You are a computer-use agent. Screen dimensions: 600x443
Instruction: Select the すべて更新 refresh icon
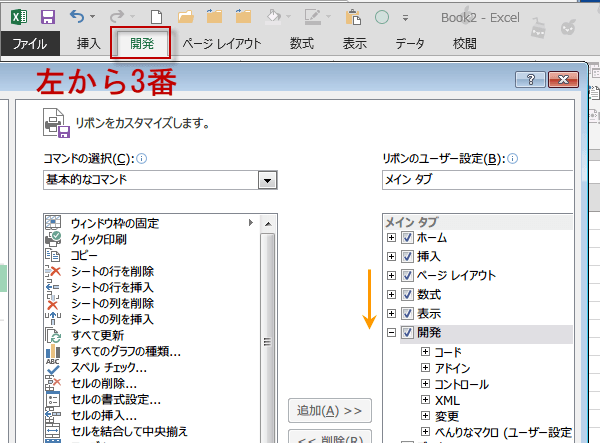tap(54, 335)
